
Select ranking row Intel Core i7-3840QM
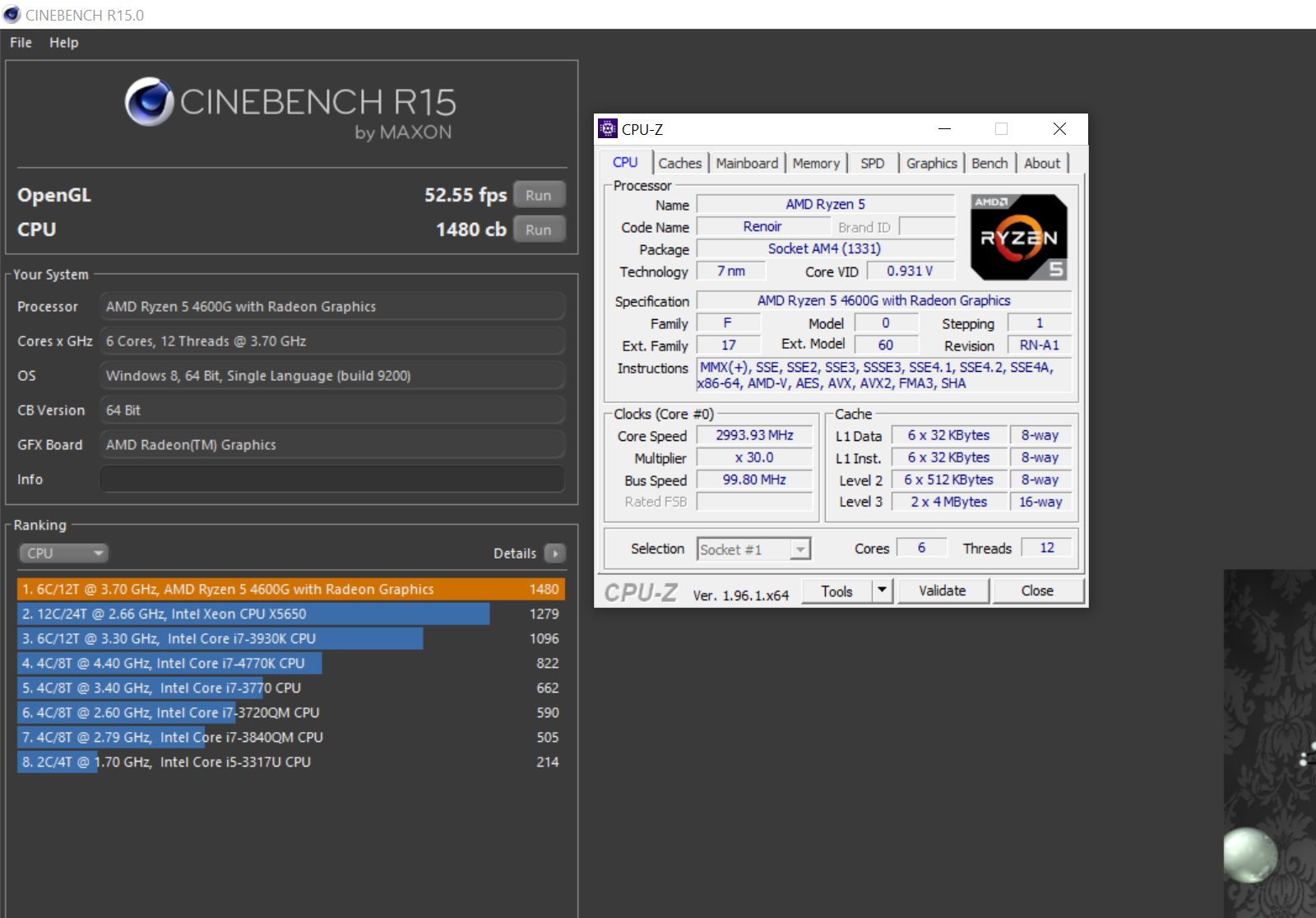pyautogui.click(x=291, y=737)
